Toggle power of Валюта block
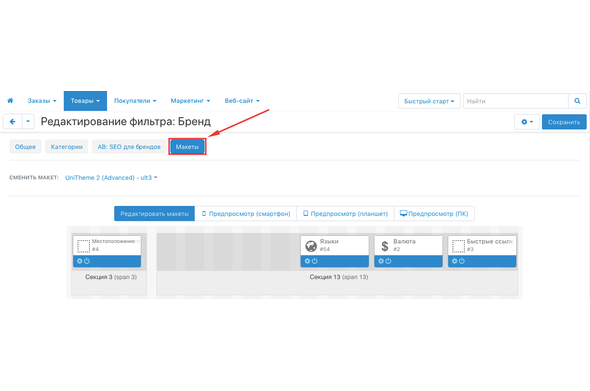Image resolution: width=590 pixels, height=391 pixels. tap(388, 261)
